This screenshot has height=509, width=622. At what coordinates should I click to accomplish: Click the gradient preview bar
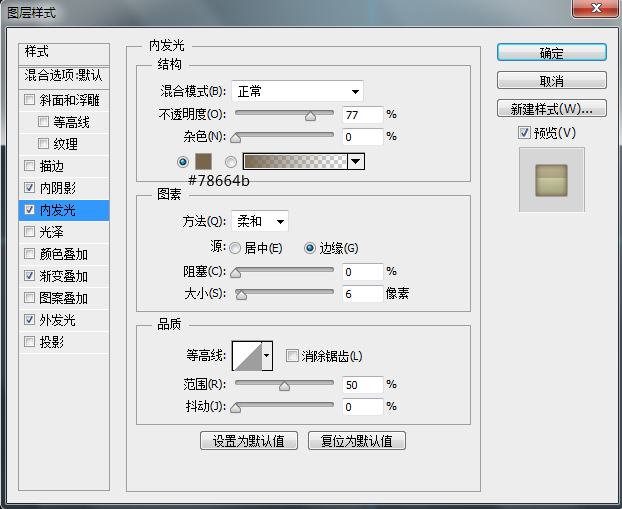click(295, 161)
